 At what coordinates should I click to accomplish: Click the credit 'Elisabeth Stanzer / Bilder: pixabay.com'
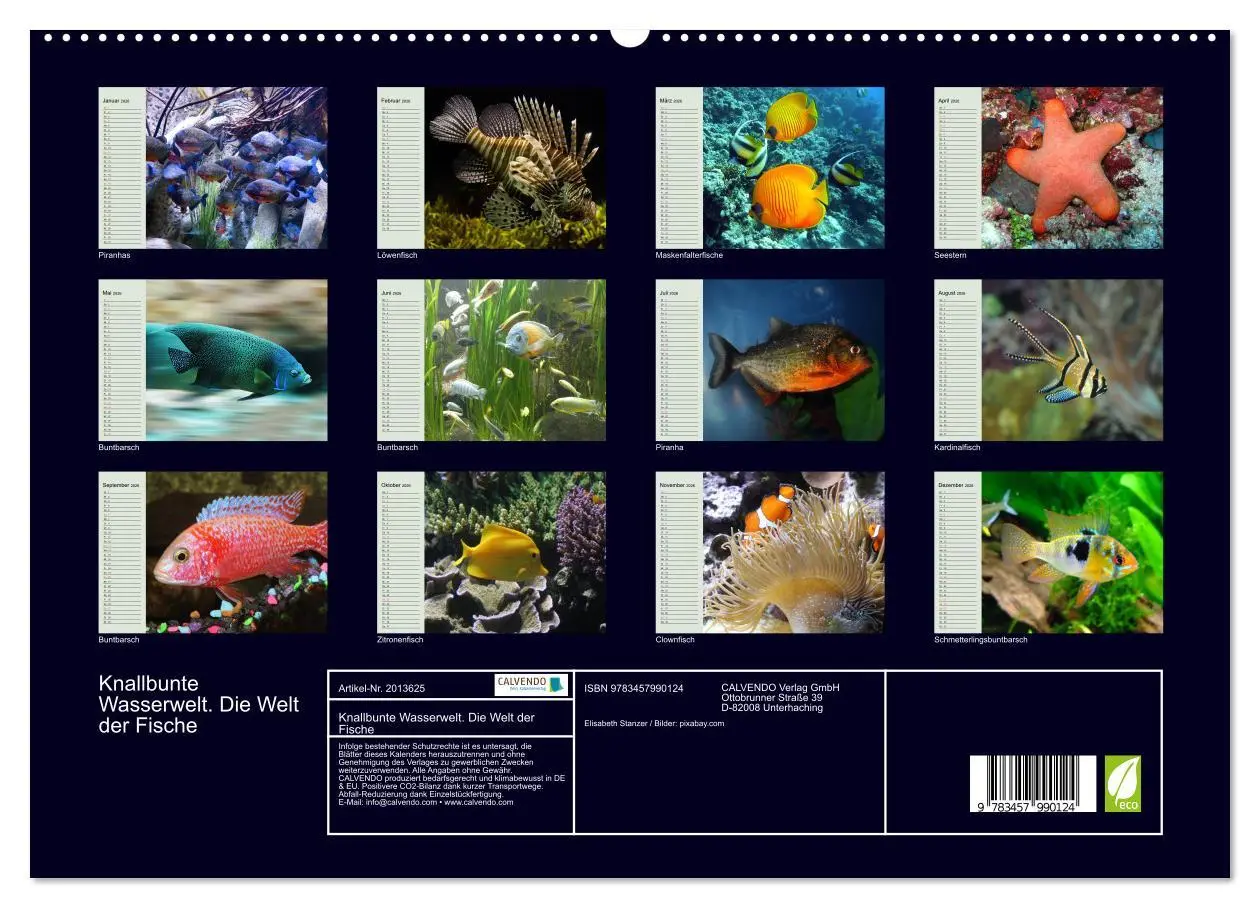tap(654, 723)
